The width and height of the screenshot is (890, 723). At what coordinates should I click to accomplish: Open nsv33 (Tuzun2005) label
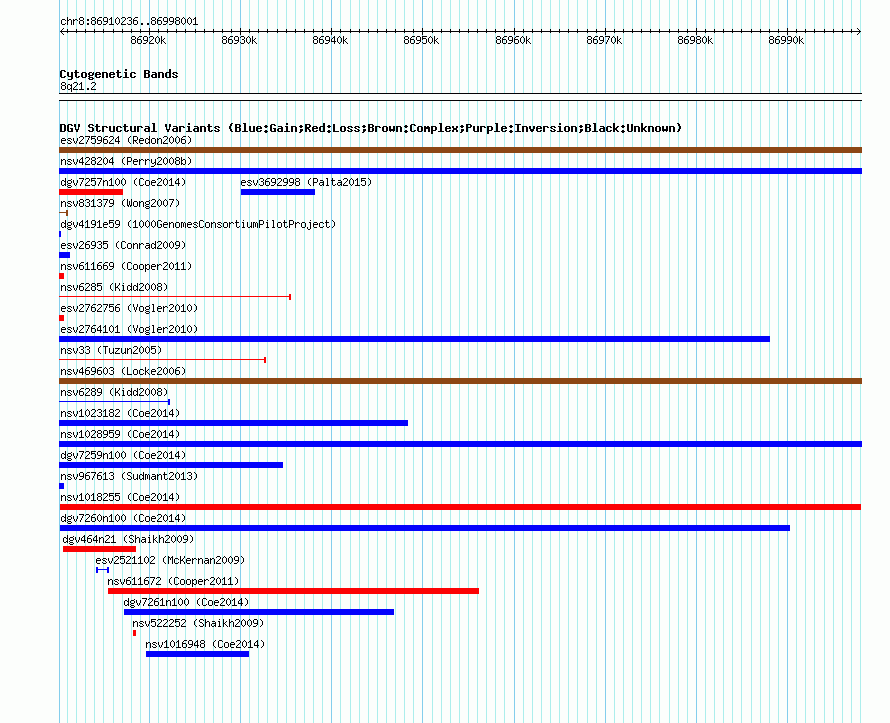[x=111, y=350]
